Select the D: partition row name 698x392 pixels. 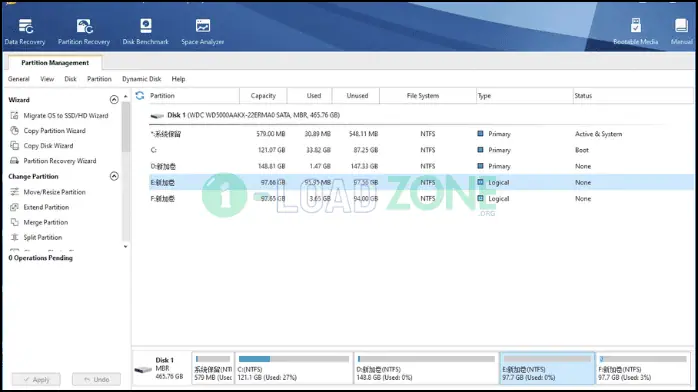tap(163, 166)
